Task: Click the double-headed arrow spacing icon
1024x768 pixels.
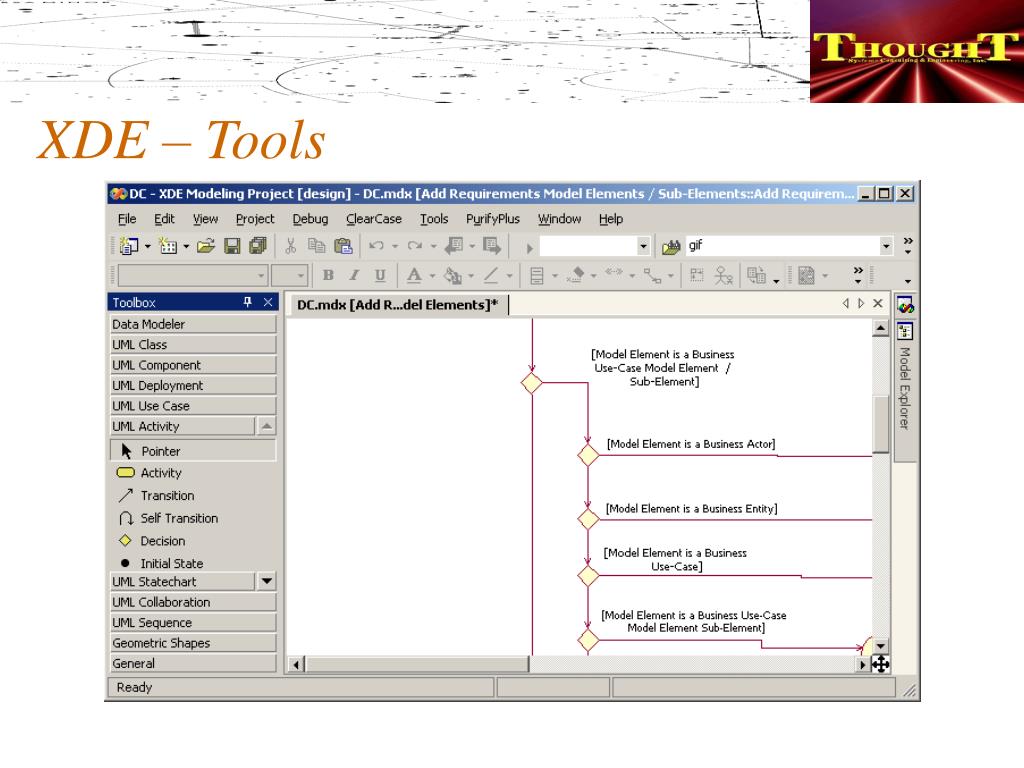Action: pyautogui.click(x=614, y=273)
